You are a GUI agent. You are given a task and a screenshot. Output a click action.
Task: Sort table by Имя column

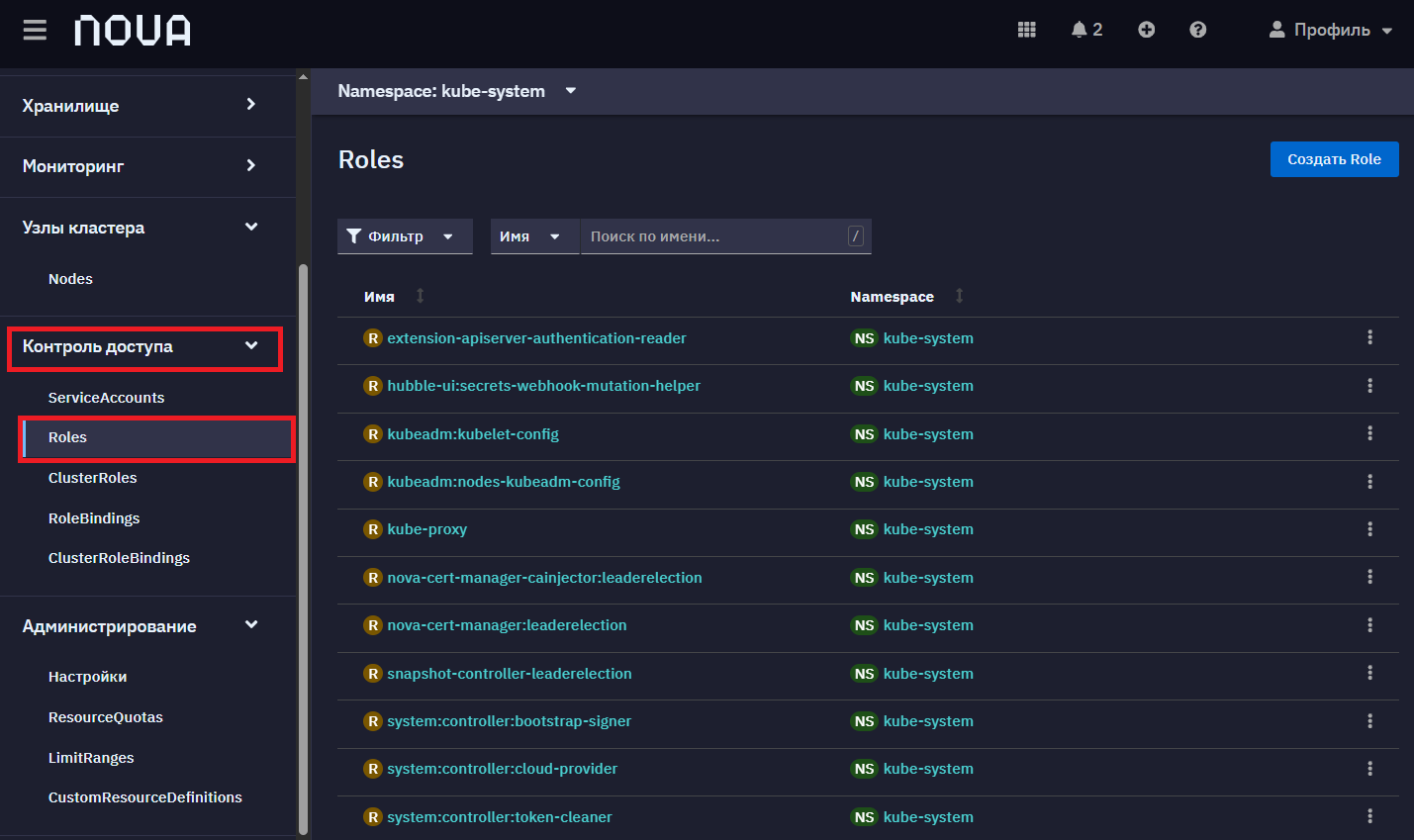pyautogui.click(x=394, y=296)
